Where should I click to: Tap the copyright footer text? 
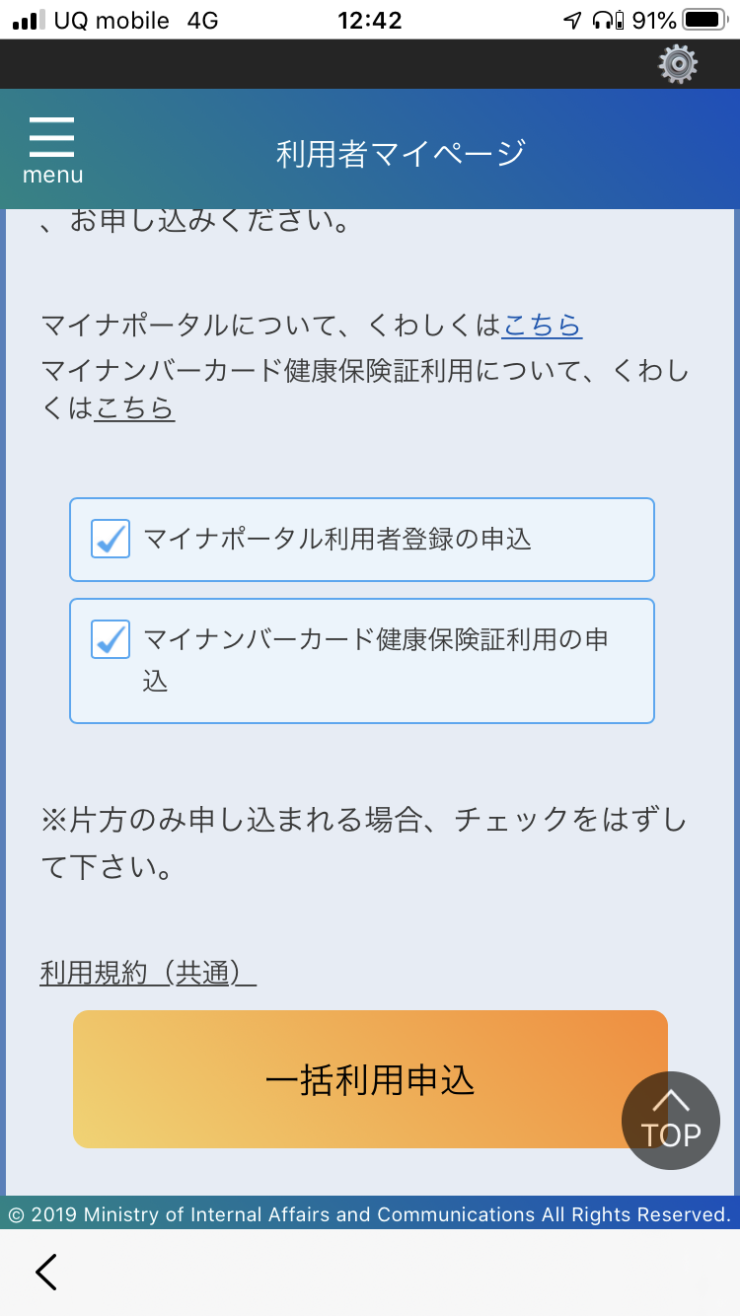[370, 1214]
